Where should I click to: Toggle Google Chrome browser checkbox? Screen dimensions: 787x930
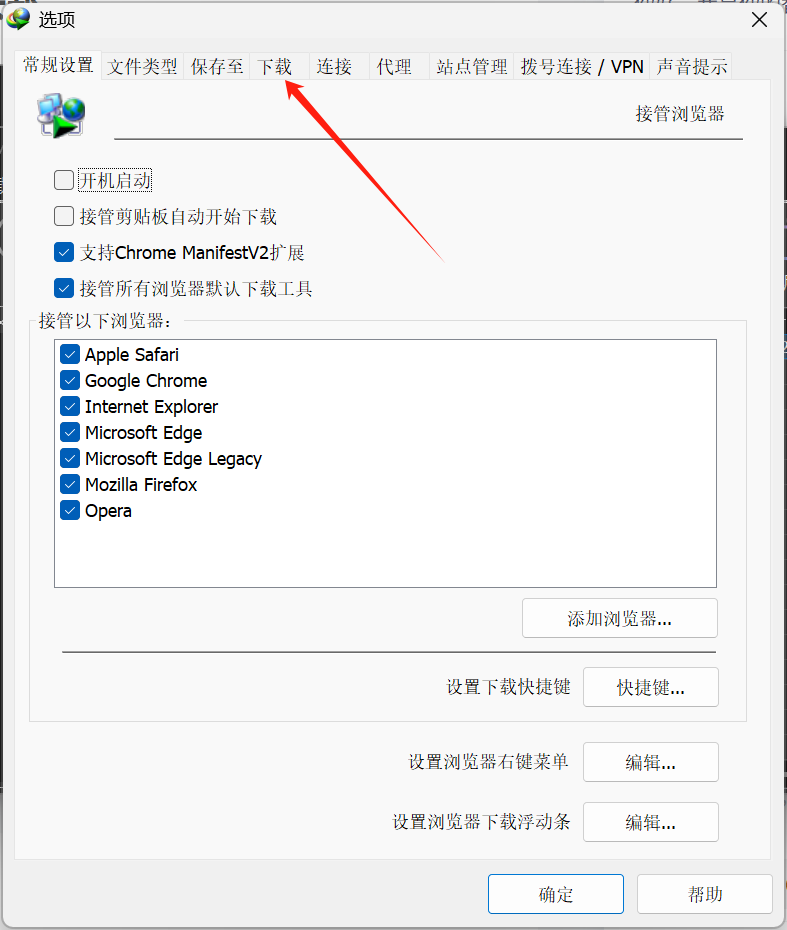pos(70,380)
